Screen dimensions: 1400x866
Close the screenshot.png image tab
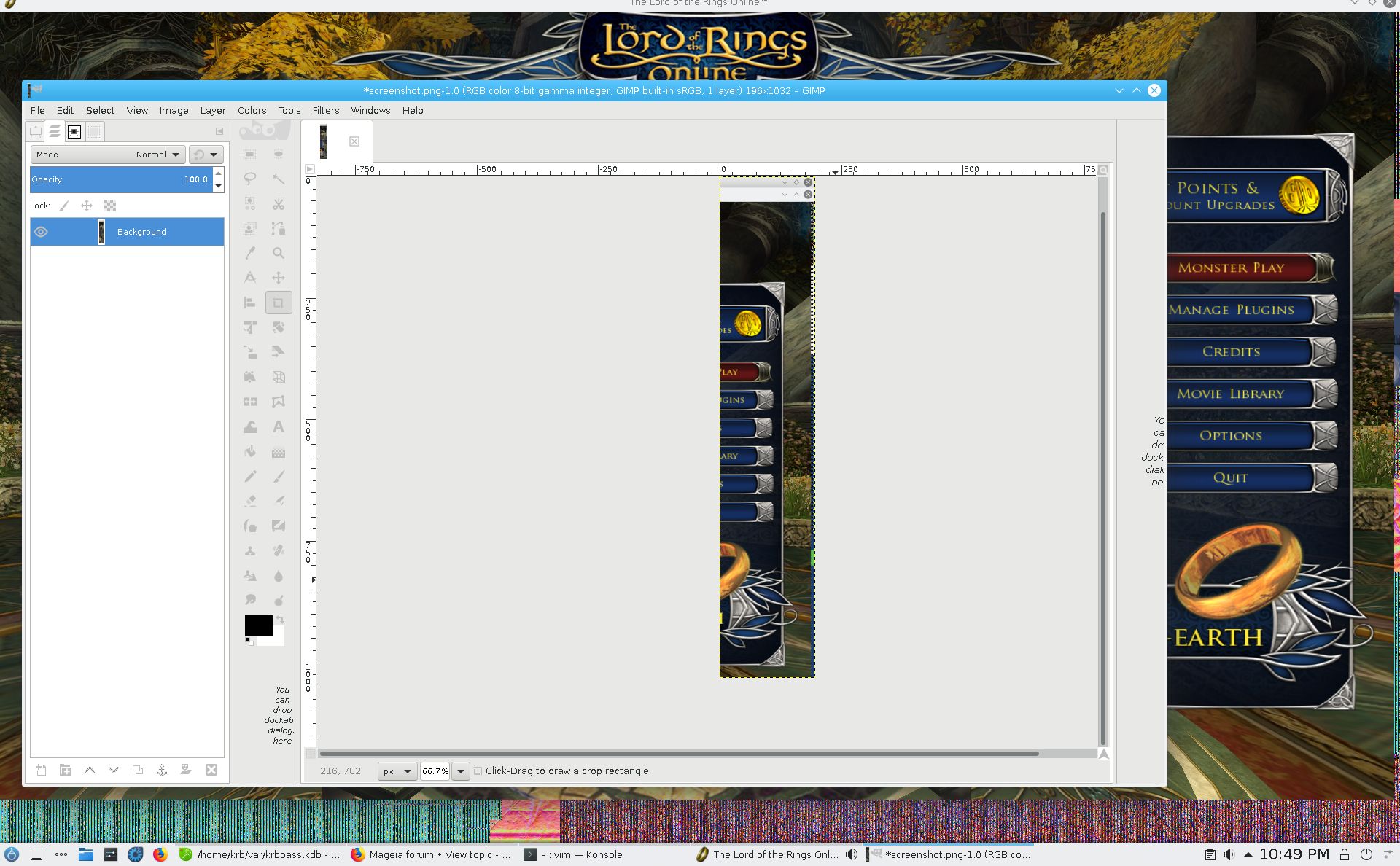coord(354,141)
